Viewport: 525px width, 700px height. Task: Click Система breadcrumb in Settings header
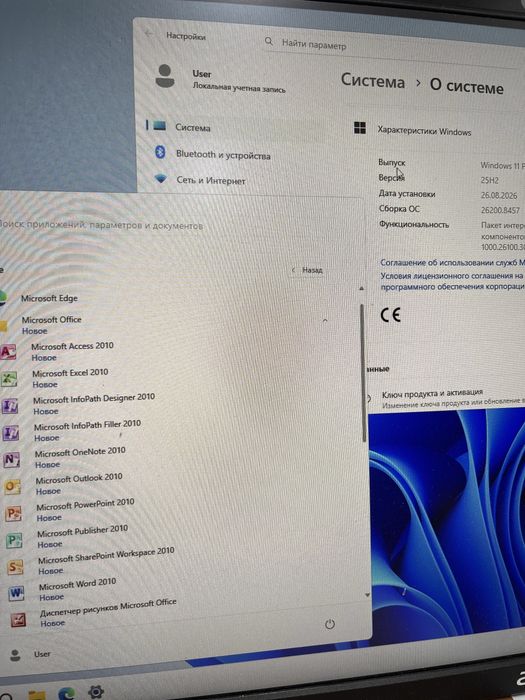coord(373,81)
